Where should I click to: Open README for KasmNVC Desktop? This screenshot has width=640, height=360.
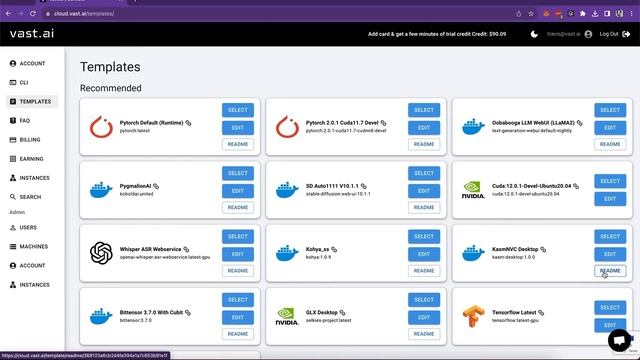(610, 271)
